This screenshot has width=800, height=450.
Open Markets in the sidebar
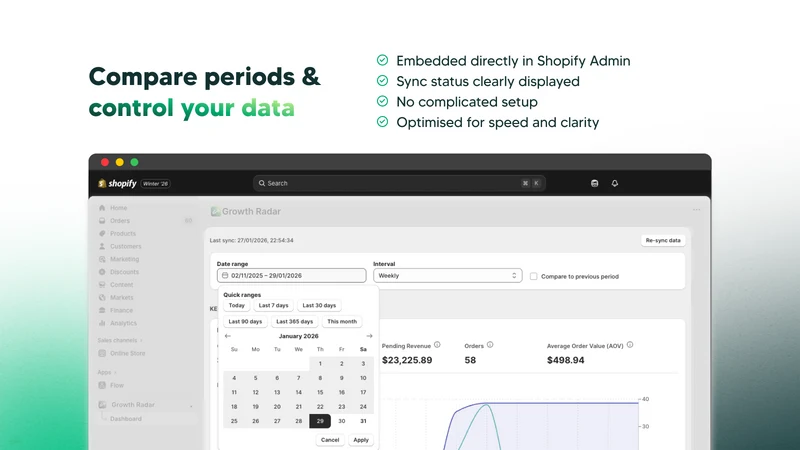(121, 297)
